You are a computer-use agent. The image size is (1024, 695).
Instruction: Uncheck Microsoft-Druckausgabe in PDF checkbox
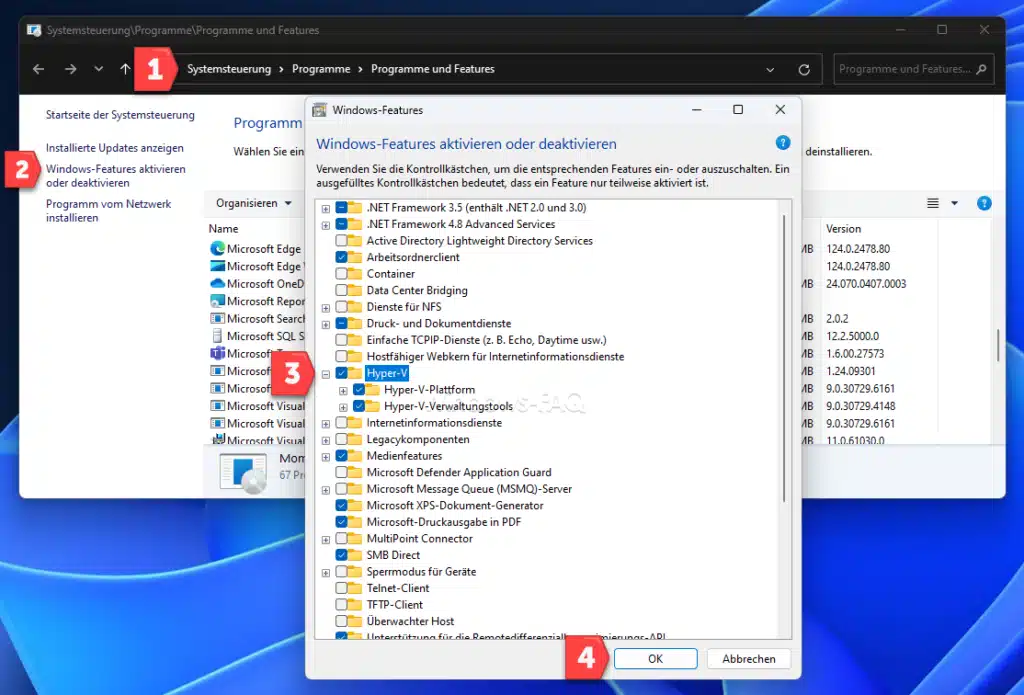[341, 522]
